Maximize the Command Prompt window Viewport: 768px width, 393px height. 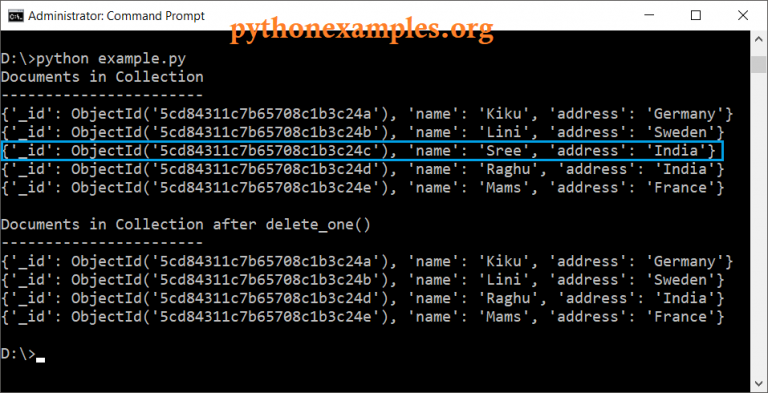(x=696, y=16)
